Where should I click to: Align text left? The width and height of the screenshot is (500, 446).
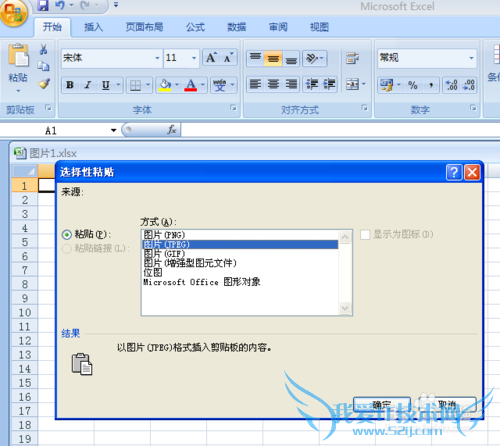click(255, 84)
